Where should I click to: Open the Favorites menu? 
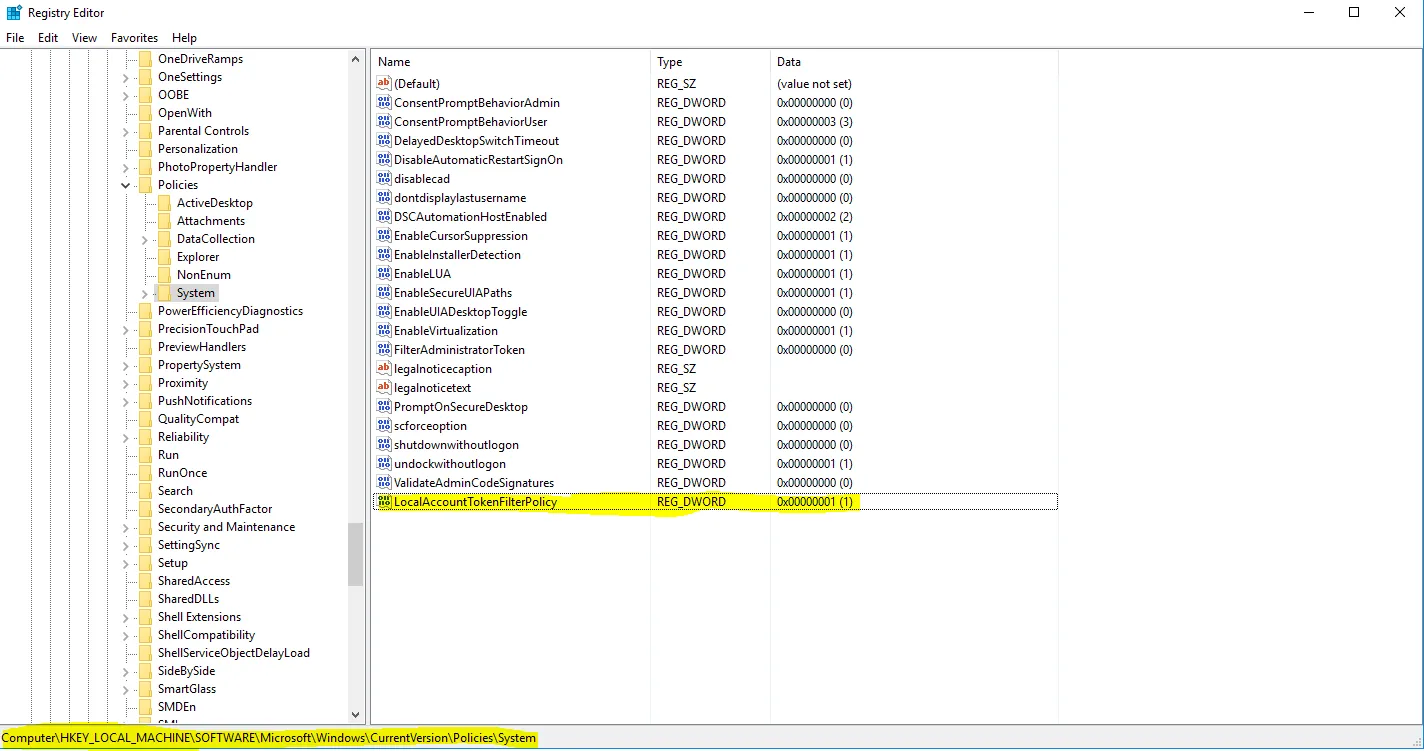(135, 38)
